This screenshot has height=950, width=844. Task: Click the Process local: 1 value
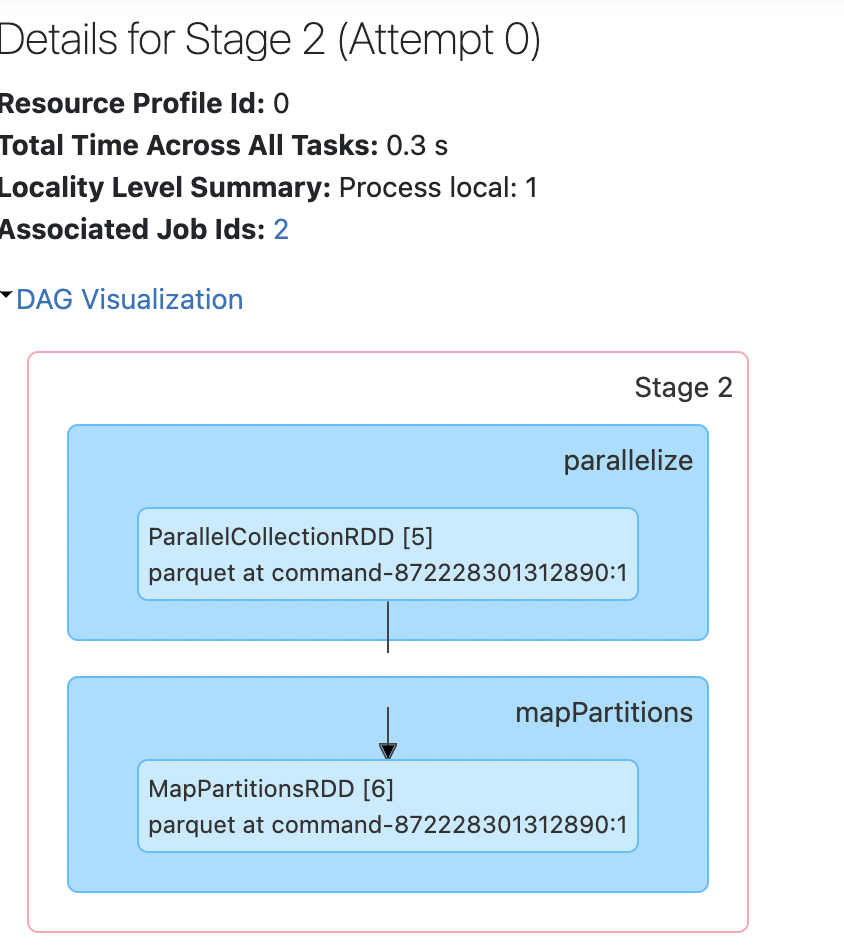[x=438, y=188]
